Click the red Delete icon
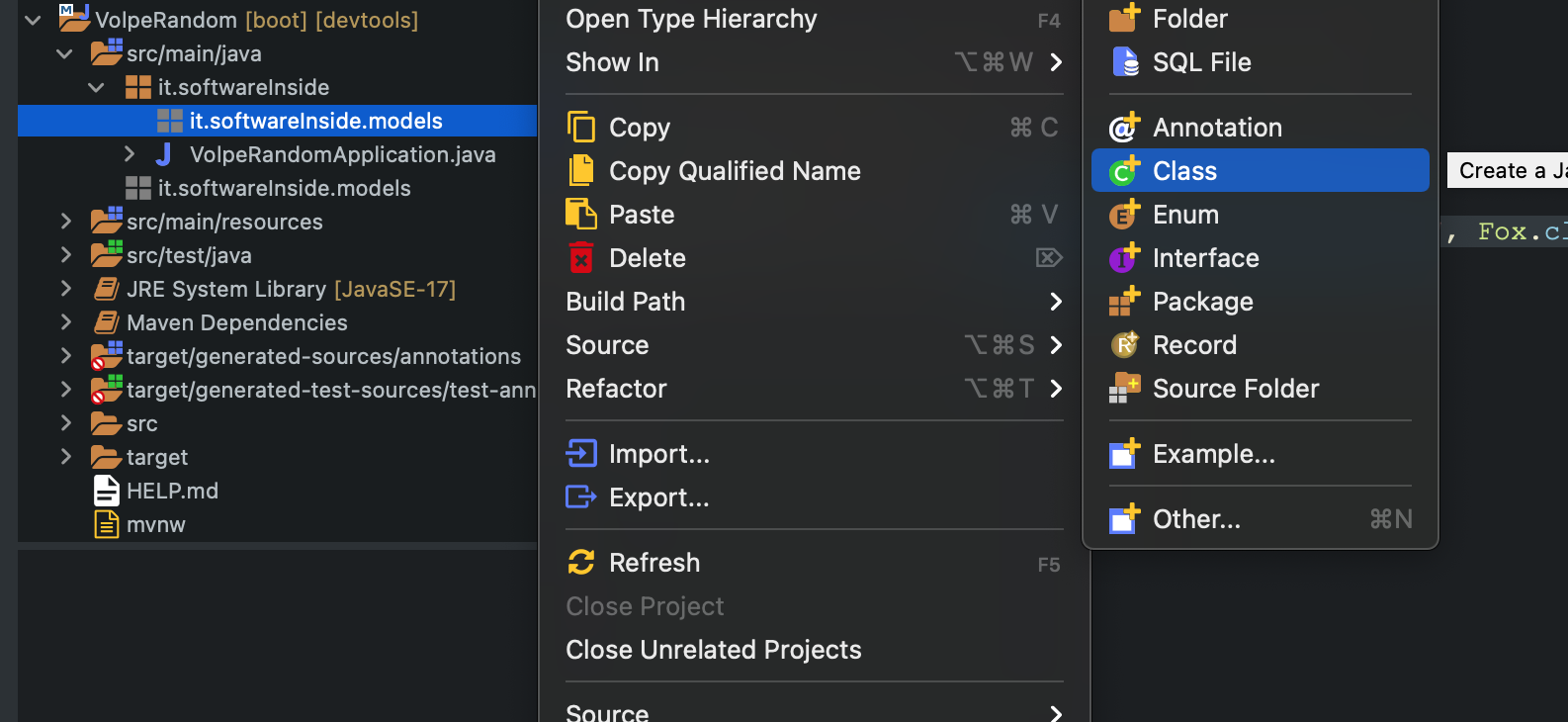Screen dimensions: 1568x722 (581, 258)
